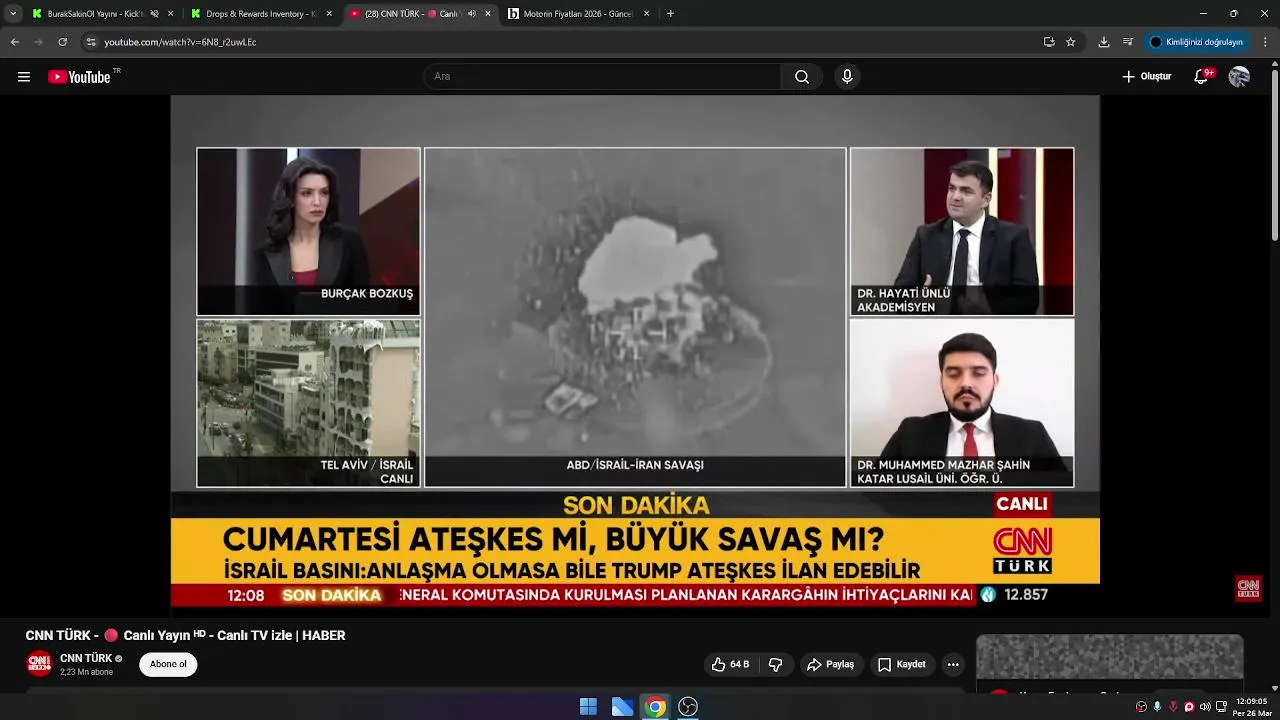
Task: Start voice search with the microphone
Action: [x=847, y=77]
